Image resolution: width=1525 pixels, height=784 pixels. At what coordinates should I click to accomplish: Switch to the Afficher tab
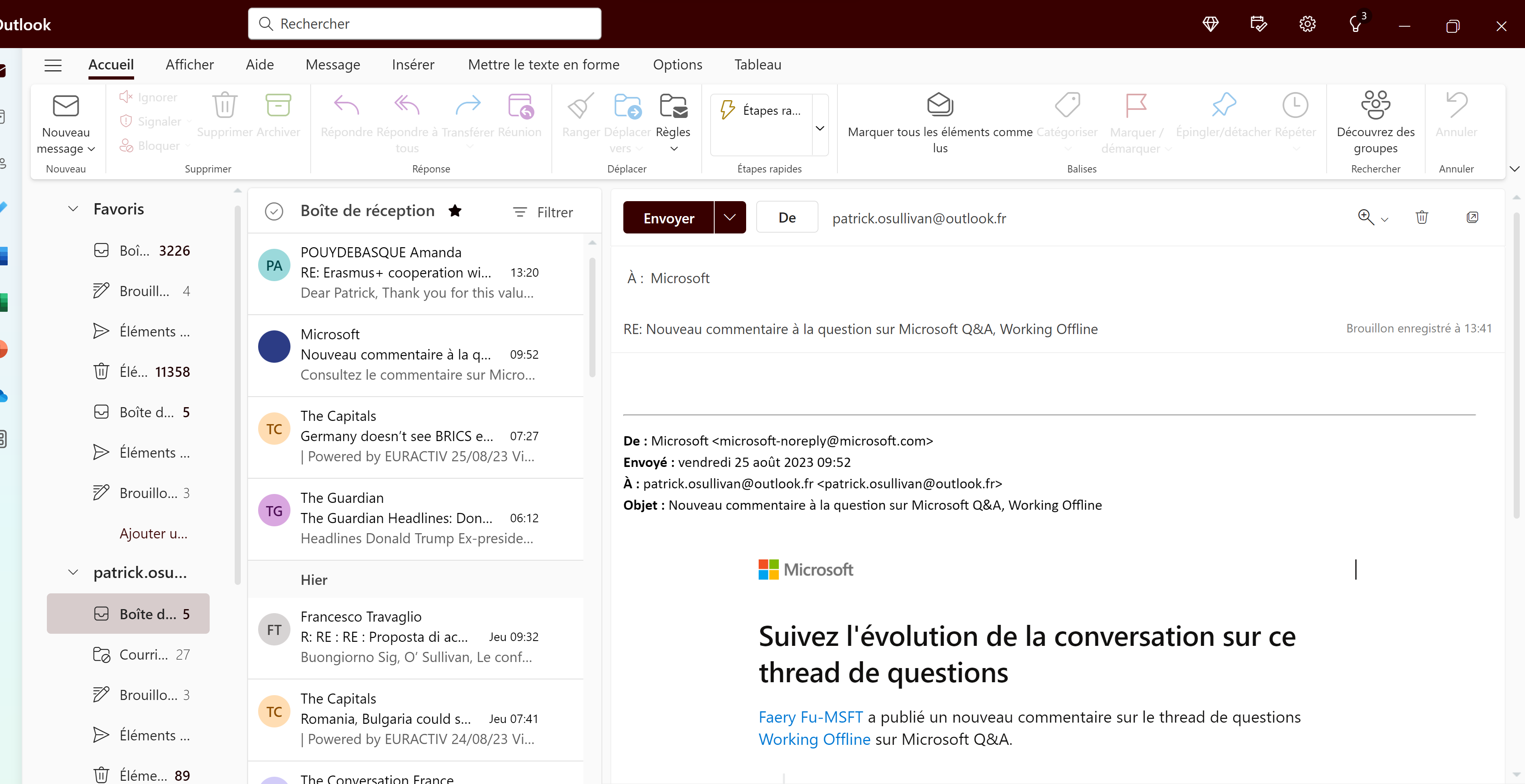(x=189, y=65)
